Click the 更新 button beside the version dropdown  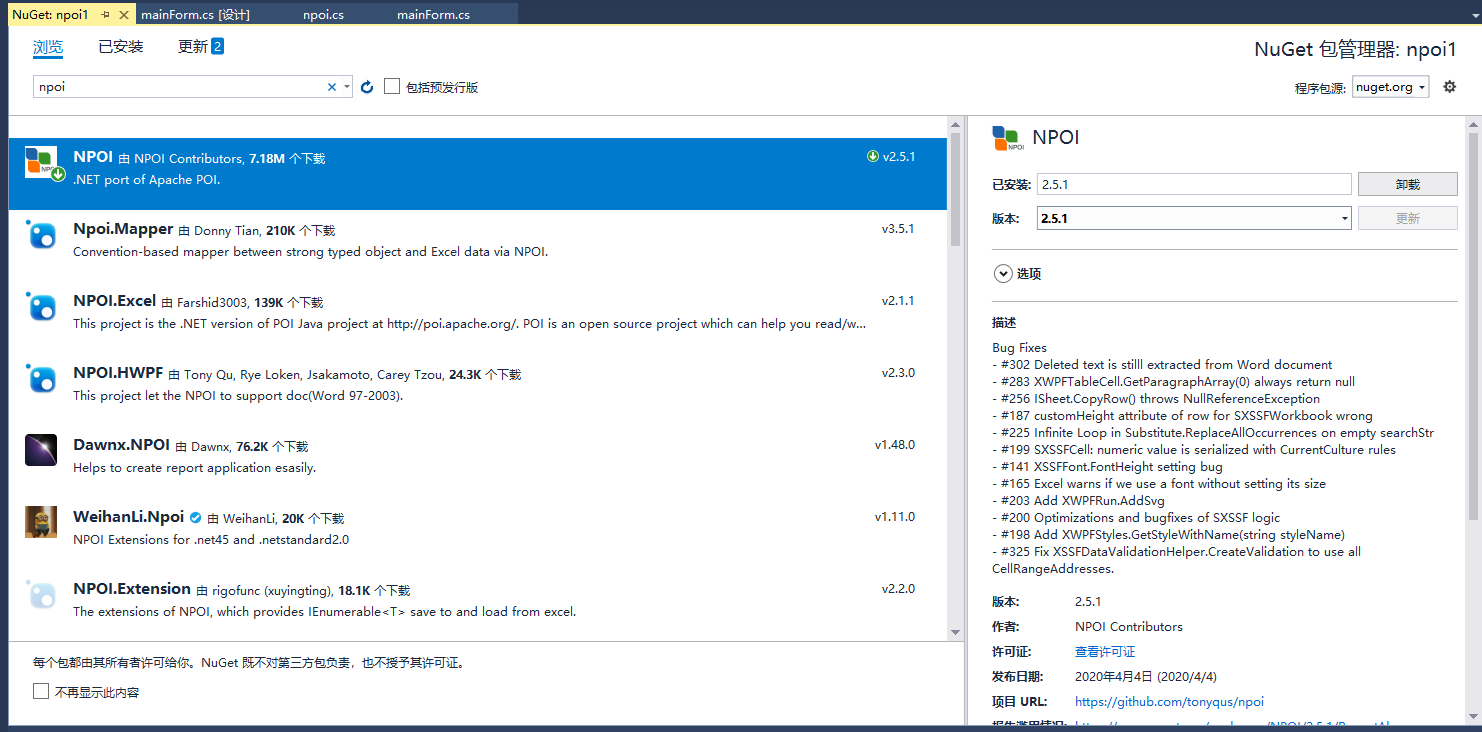1408,218
